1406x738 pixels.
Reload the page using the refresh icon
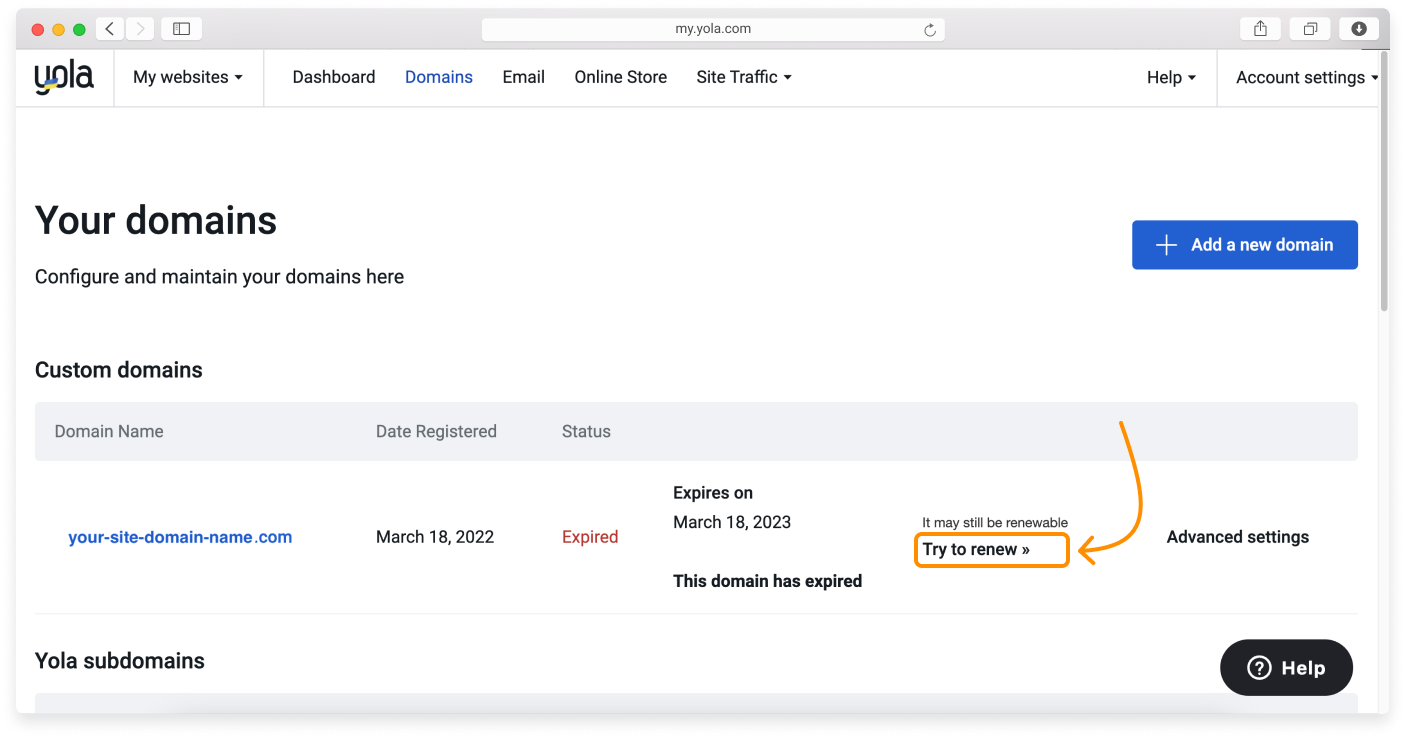[931, 29]
